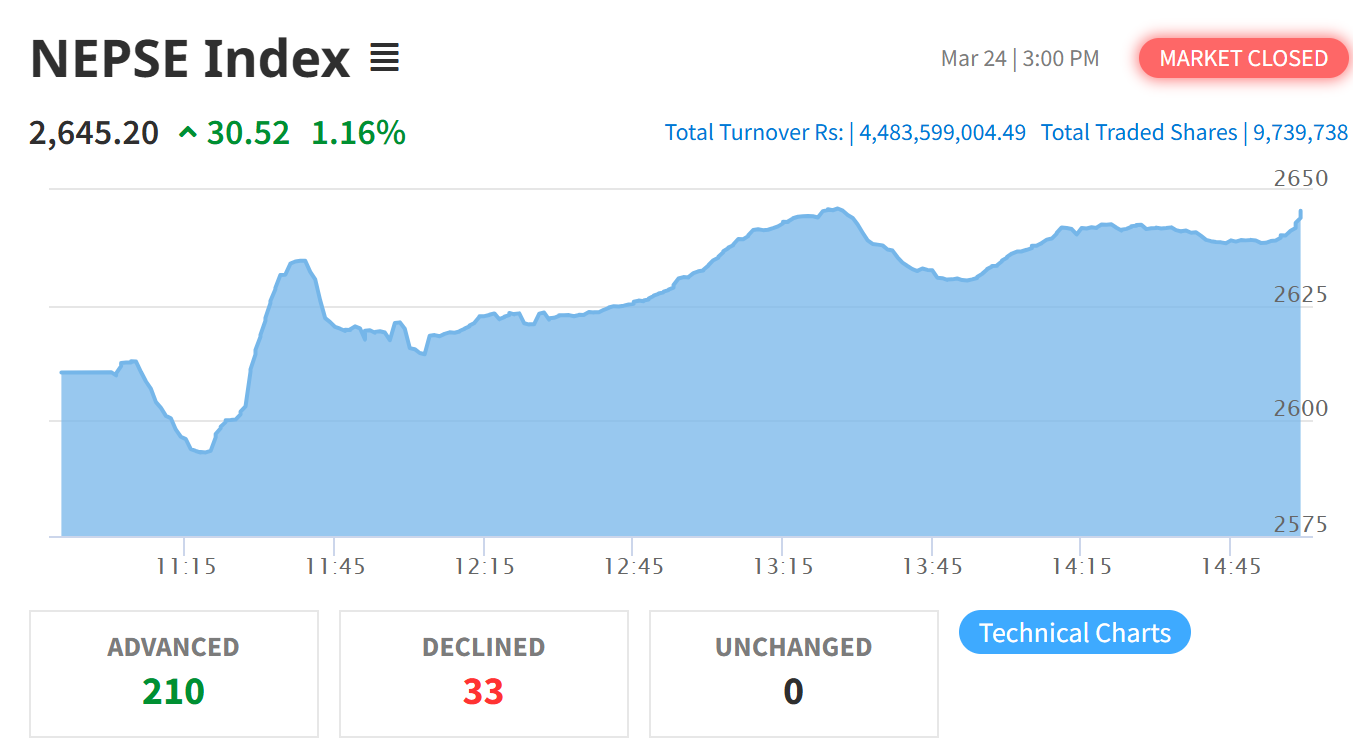The image size is (1353, 745).
Task: Click the 2625 value gridline label
Action: coord(1300,294)
